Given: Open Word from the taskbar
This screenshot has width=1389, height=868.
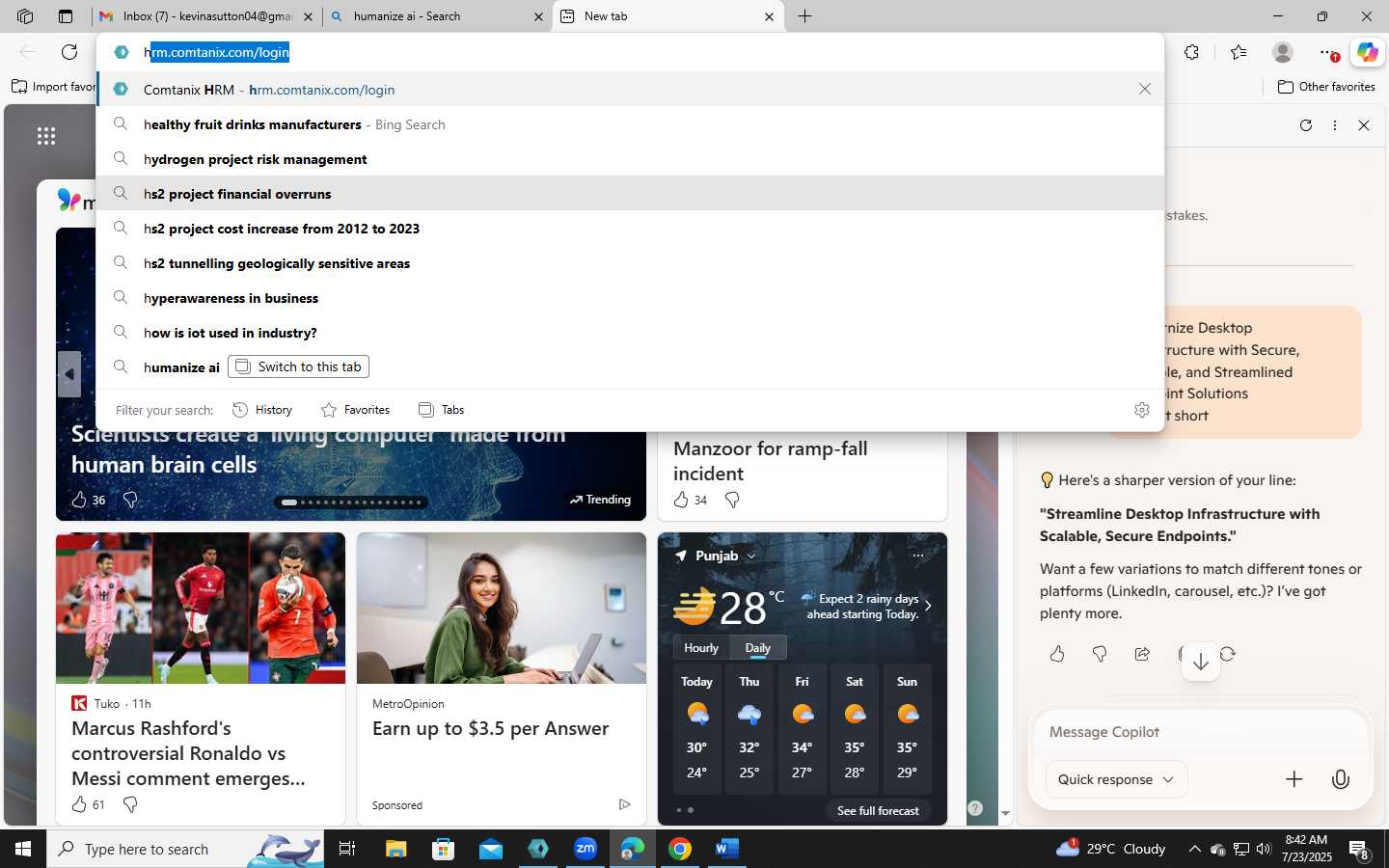Looking at the screenshot, I should (727, 849).
